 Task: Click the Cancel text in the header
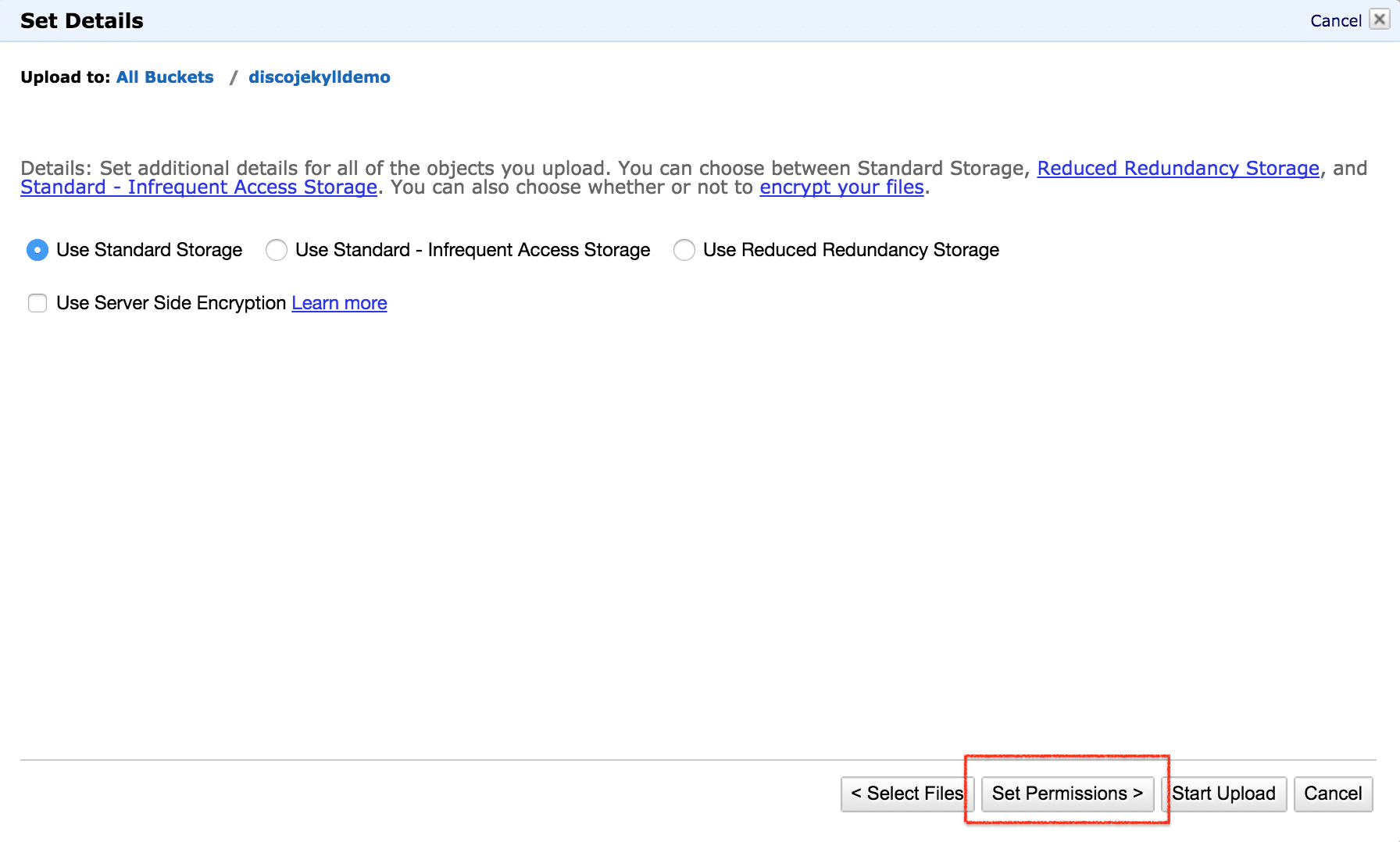(x=1335, y=21)
